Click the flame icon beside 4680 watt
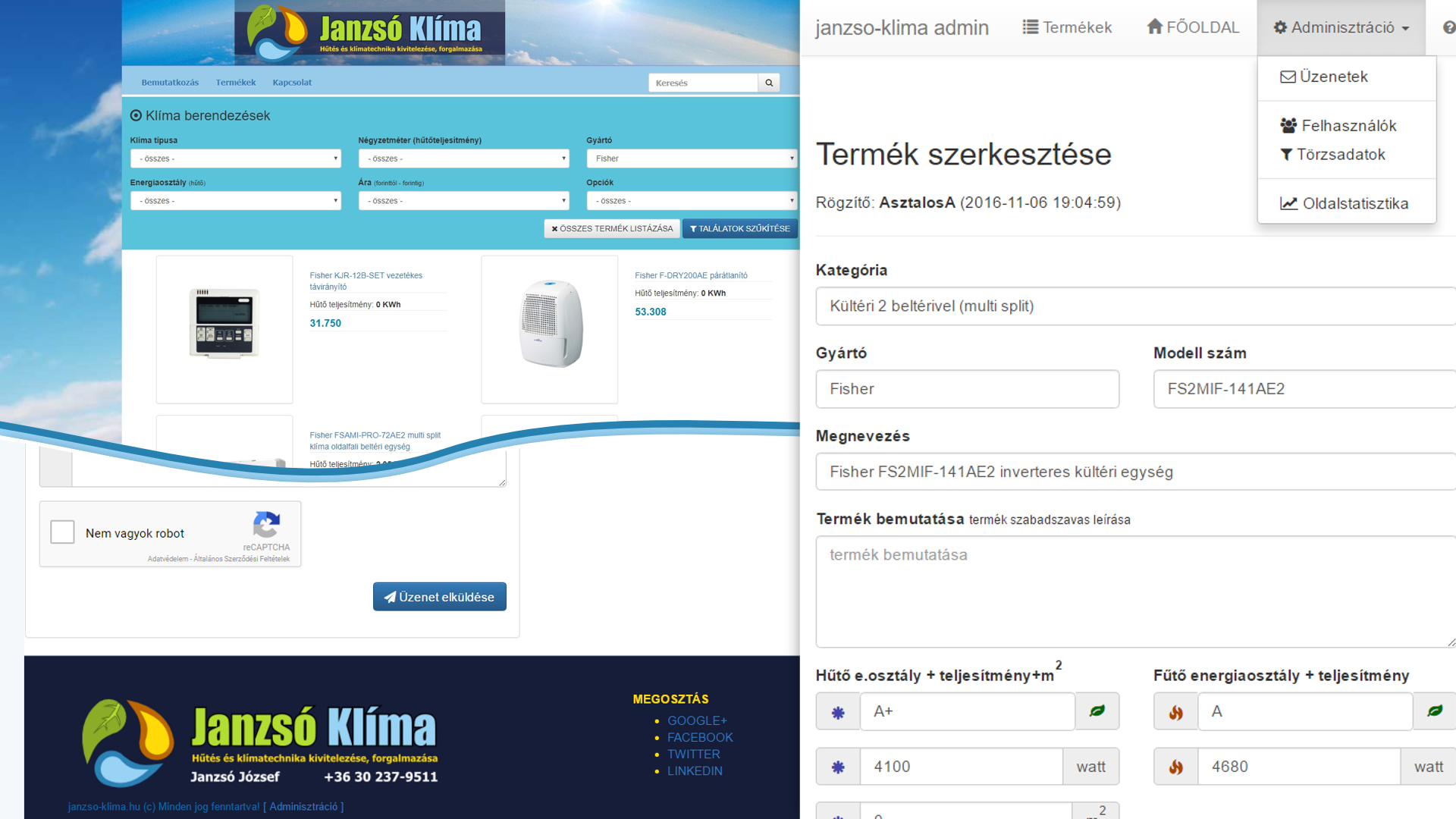This screenshot has height=819, width=1456. tap(1175, 767)
